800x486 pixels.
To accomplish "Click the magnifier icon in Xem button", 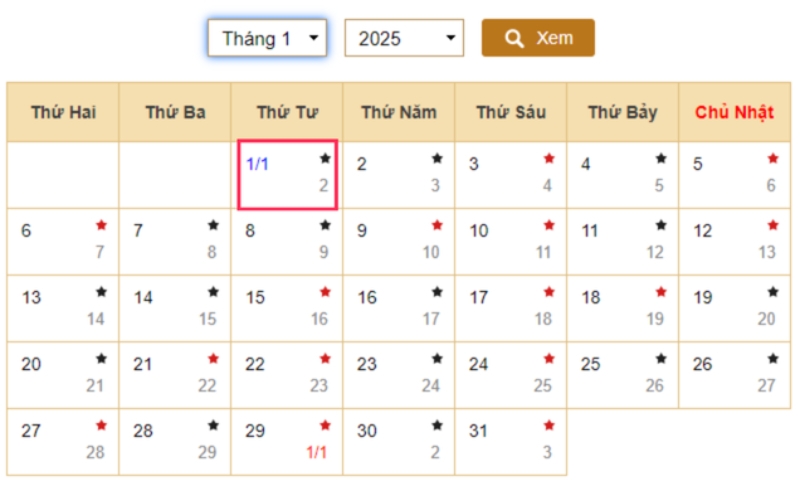I will pos(514,38).
